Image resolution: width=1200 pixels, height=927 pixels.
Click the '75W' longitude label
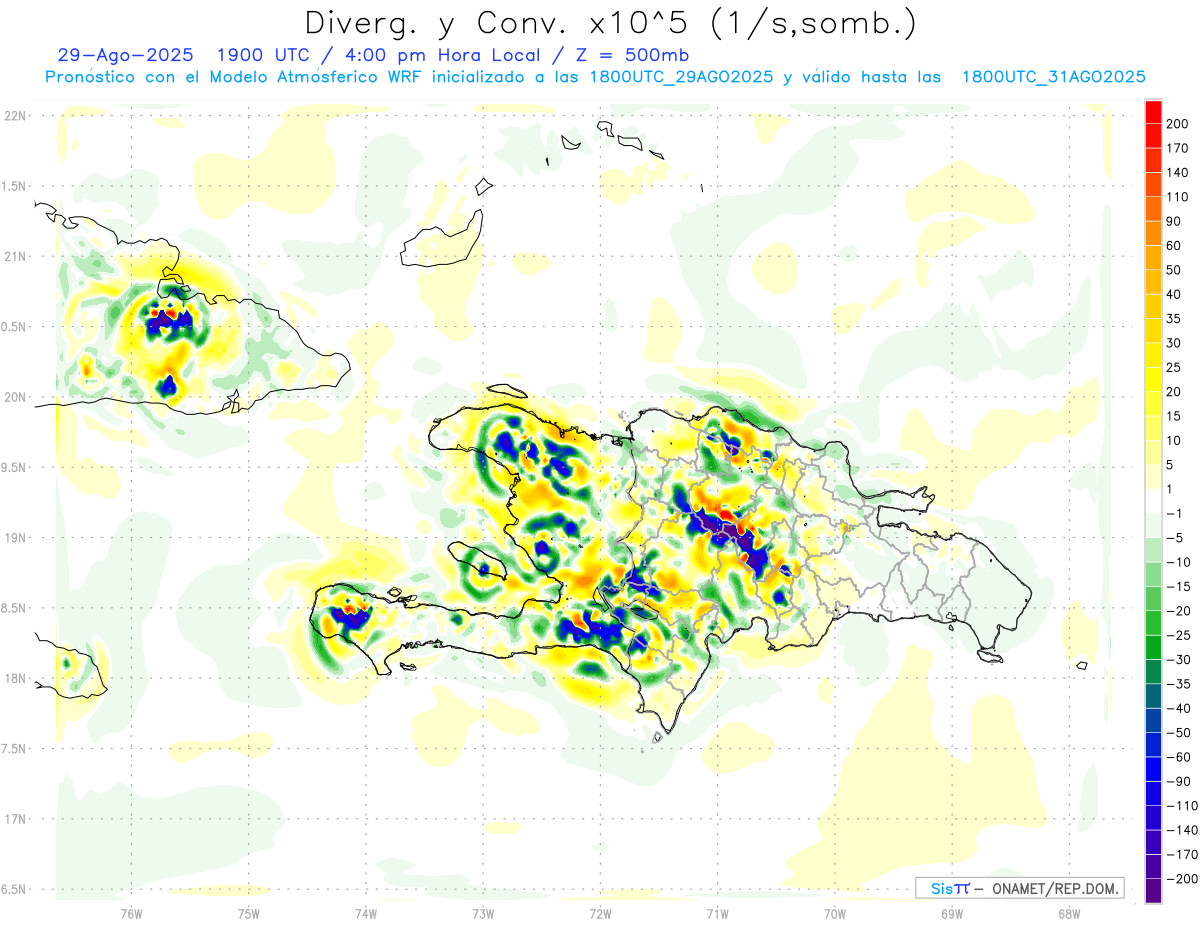(x=248, y=913)
